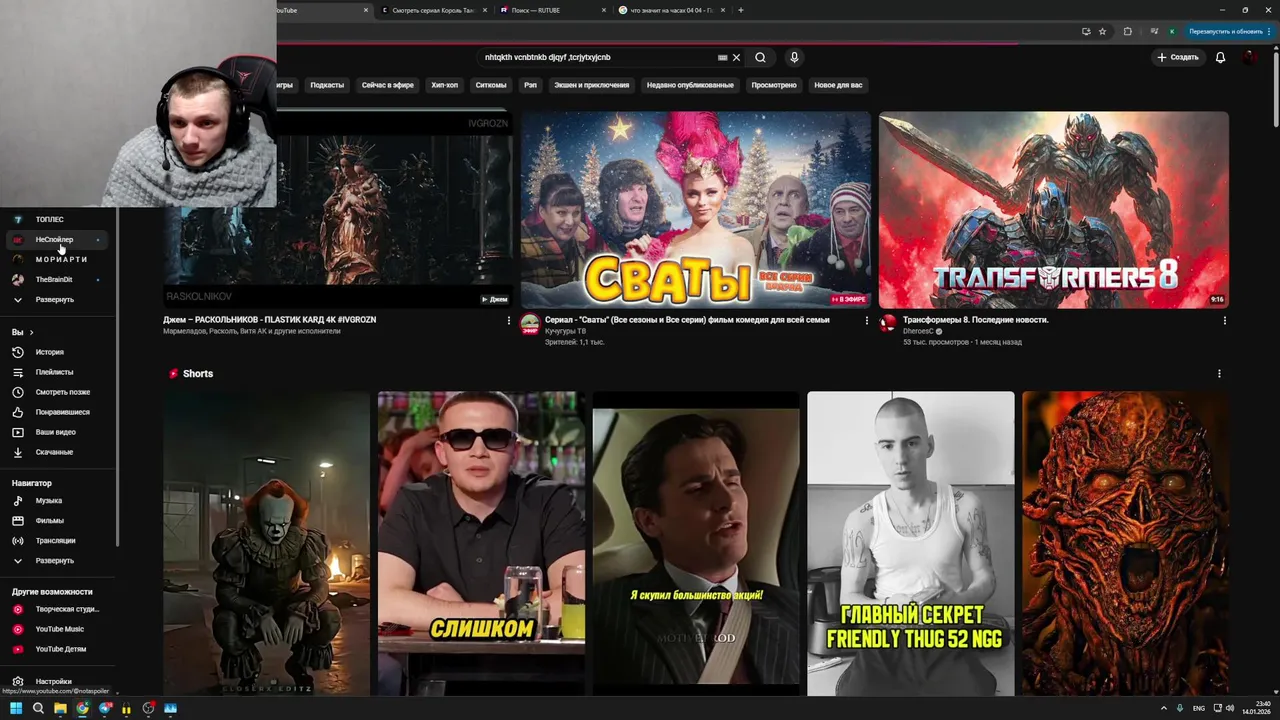Open browser extensions puzzle icon
This screenshot has height=720, width=1280.
coord(1127,31)
